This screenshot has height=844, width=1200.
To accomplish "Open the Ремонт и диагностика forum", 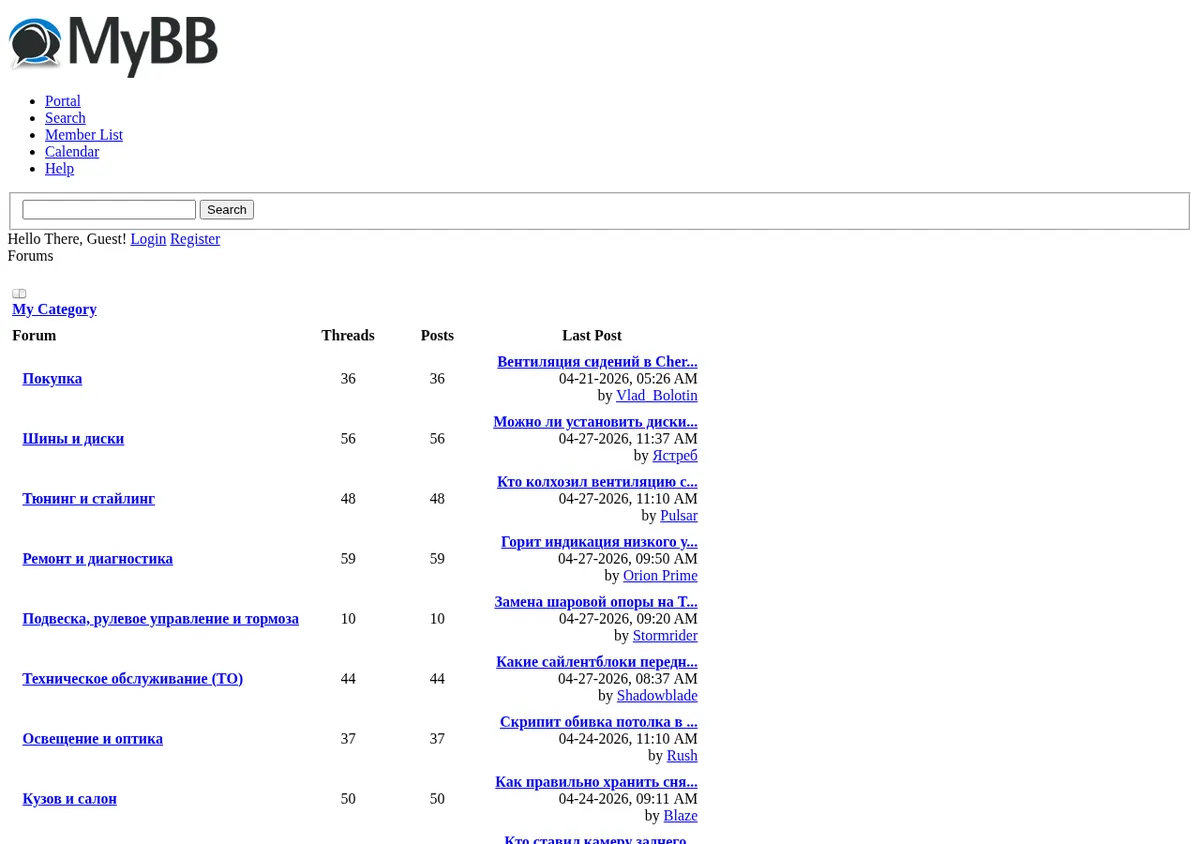I will [x=98, y=559].
